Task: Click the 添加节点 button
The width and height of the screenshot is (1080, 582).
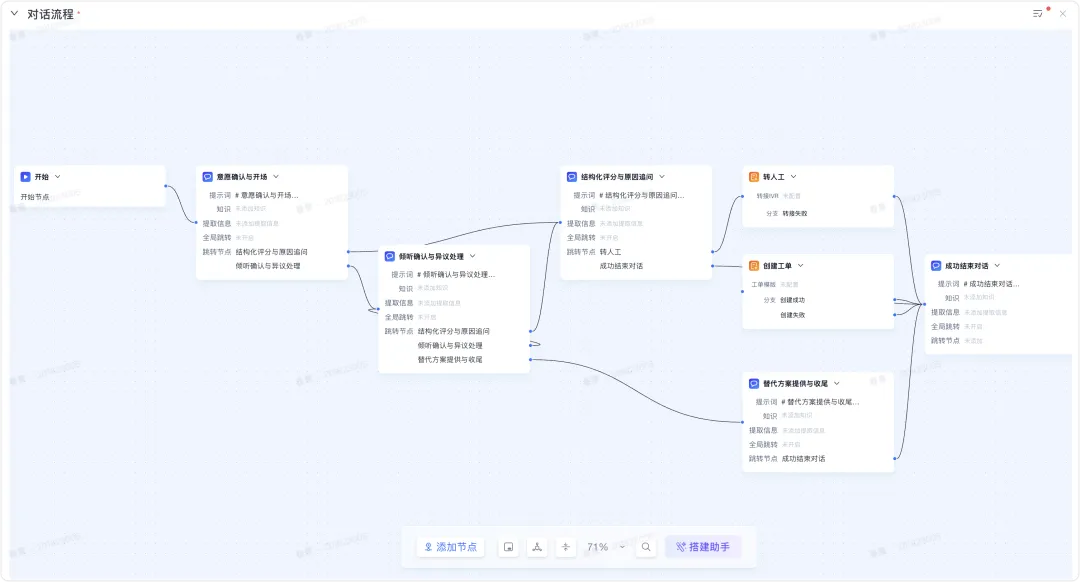Action: 451,547
